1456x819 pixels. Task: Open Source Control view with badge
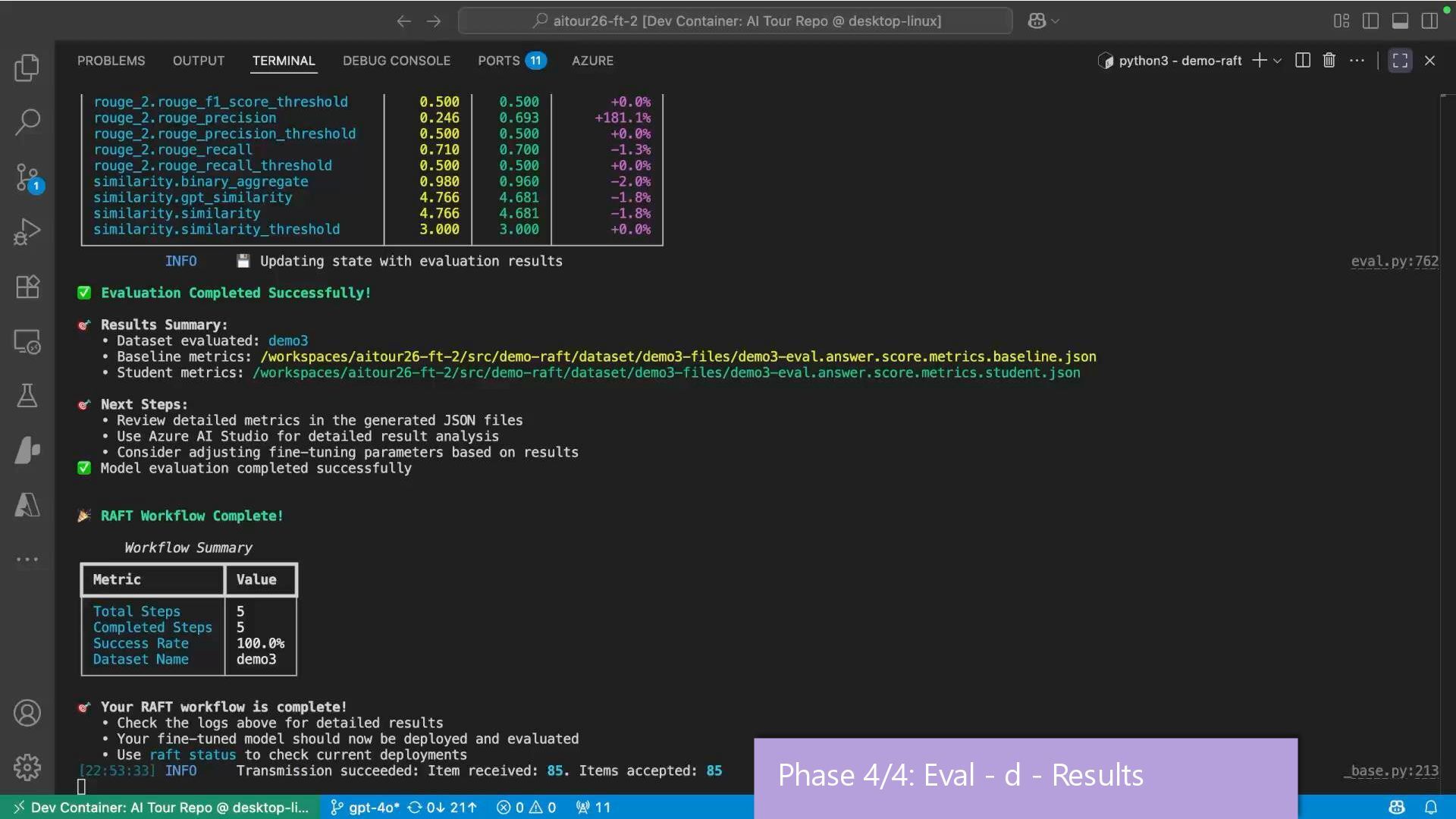pos(27,177)
